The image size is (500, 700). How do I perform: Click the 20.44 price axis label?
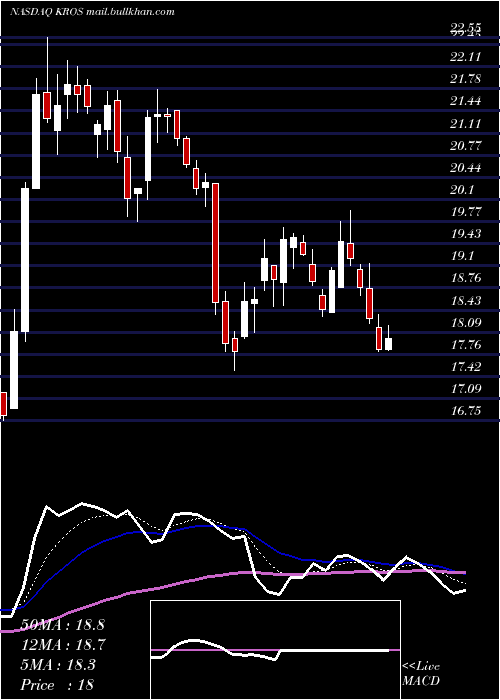[x=466, y=168]
